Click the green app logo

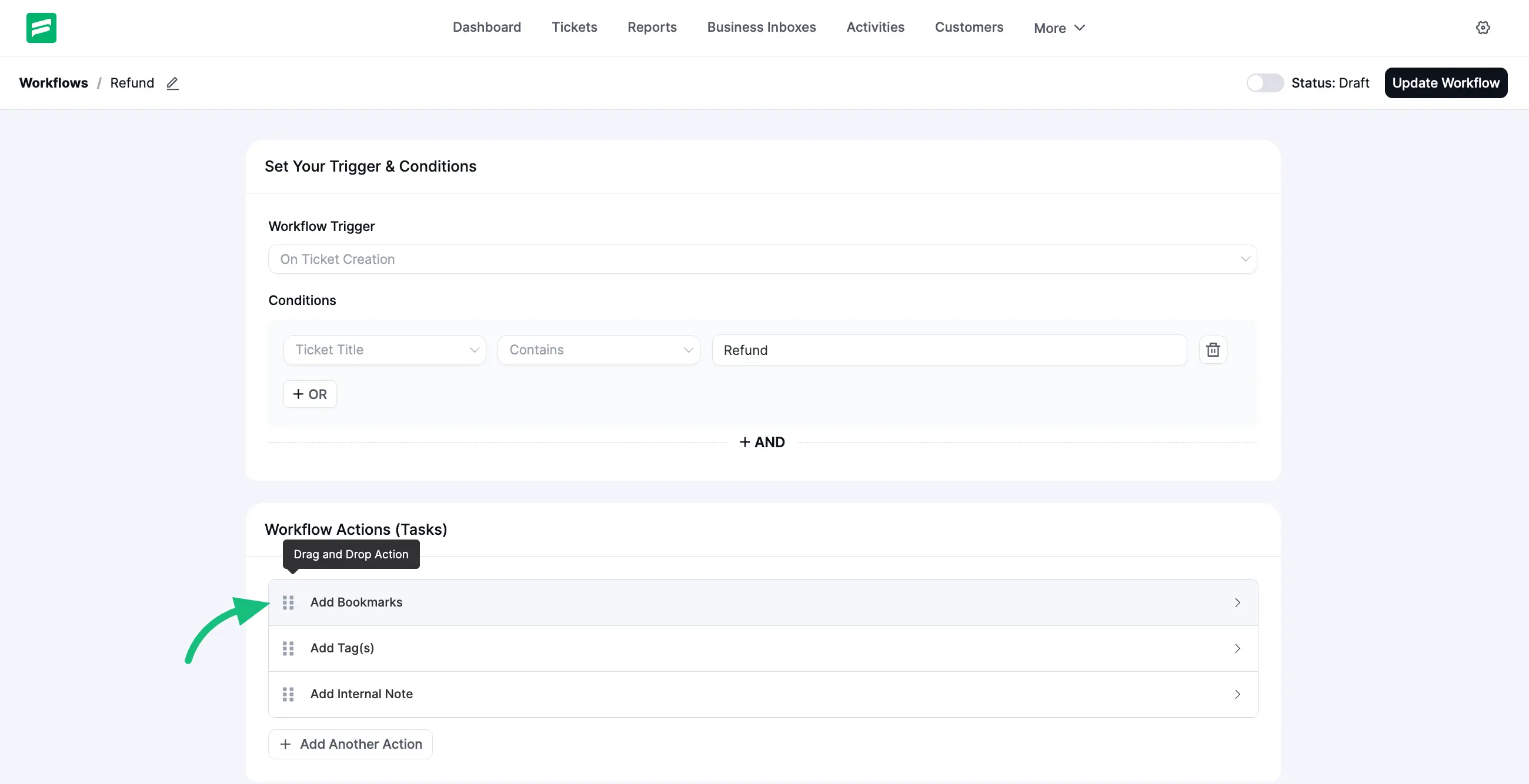[x=41, y=27]
